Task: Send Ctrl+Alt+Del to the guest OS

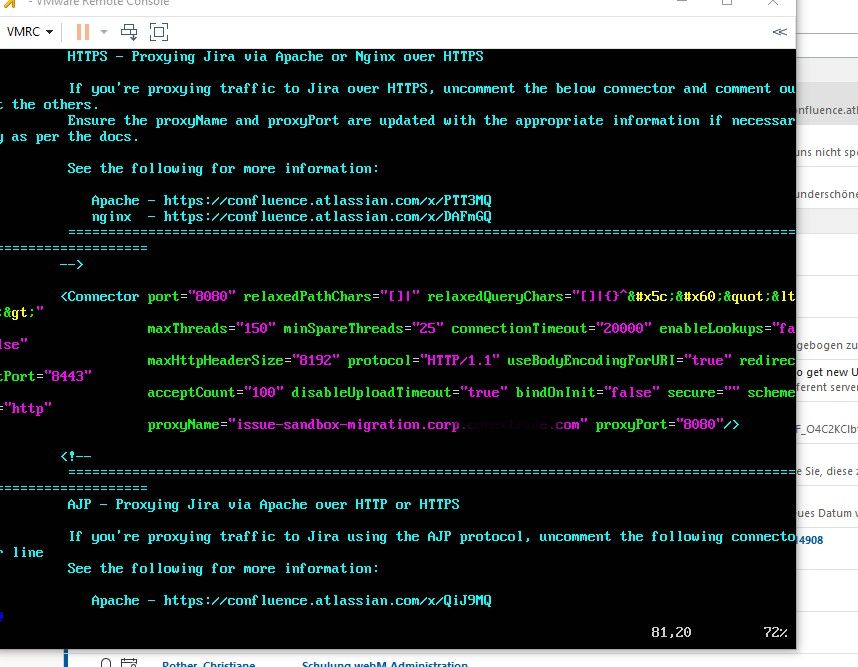Action: pyautogui.click(x=129, y=31)
